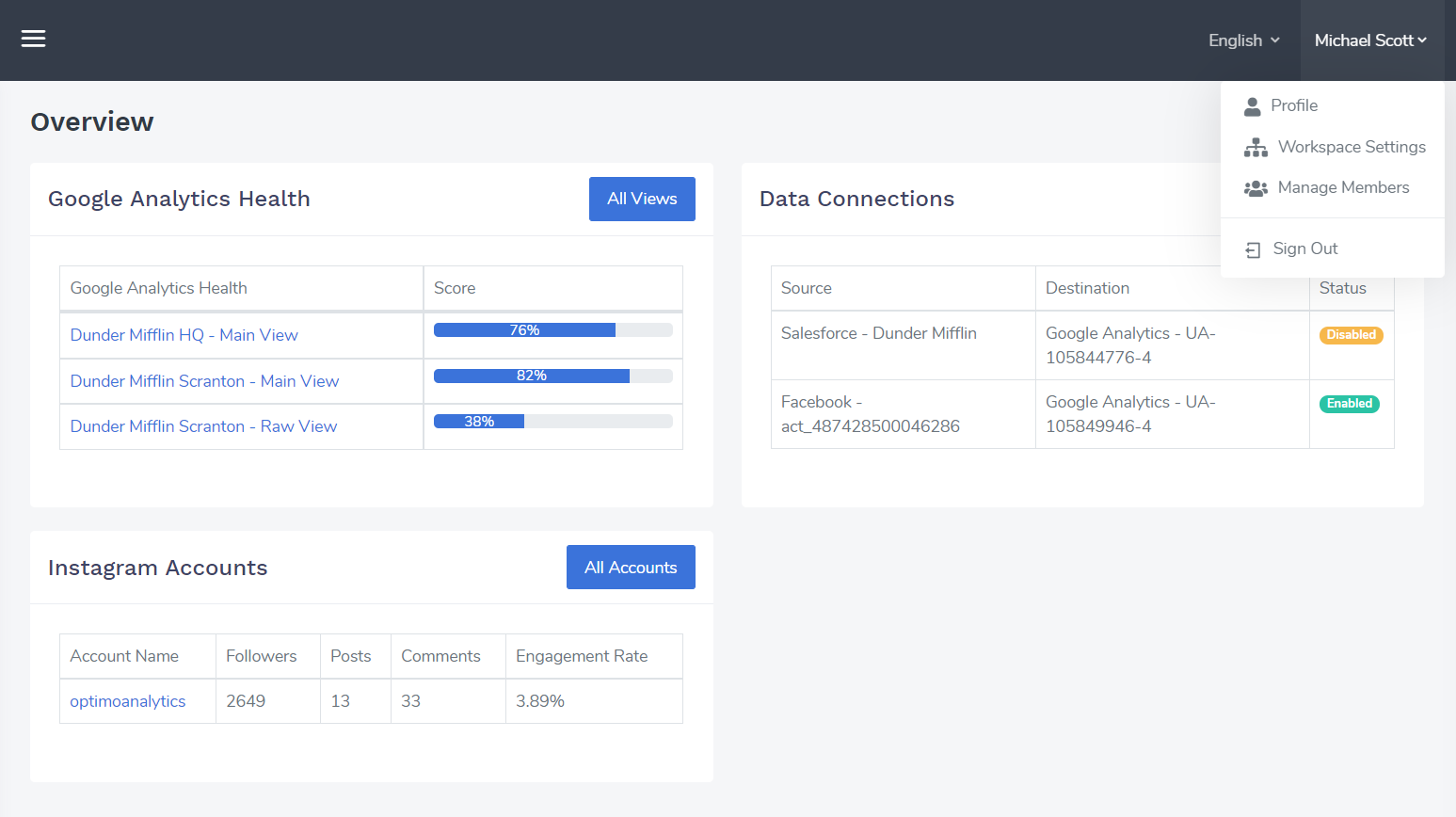Click the 33 comments value
The height and width of the screenshot is (817, 1456).
click(x=411, y=701)
